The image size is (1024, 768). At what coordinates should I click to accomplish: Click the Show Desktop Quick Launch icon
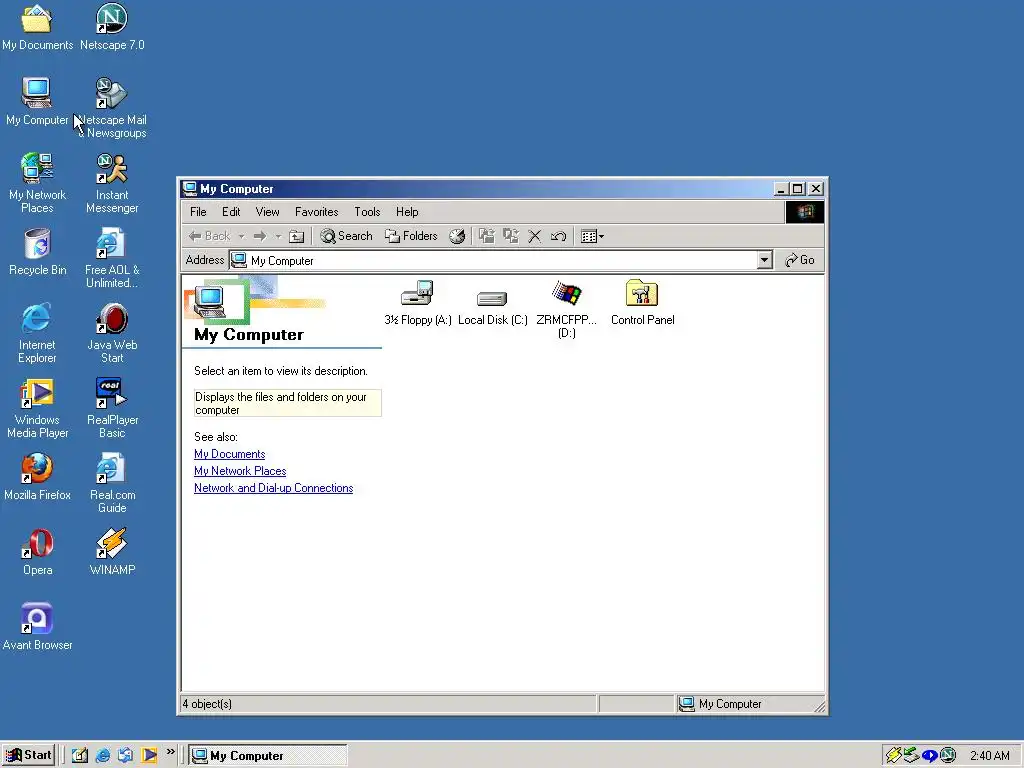tap(79, 756)
